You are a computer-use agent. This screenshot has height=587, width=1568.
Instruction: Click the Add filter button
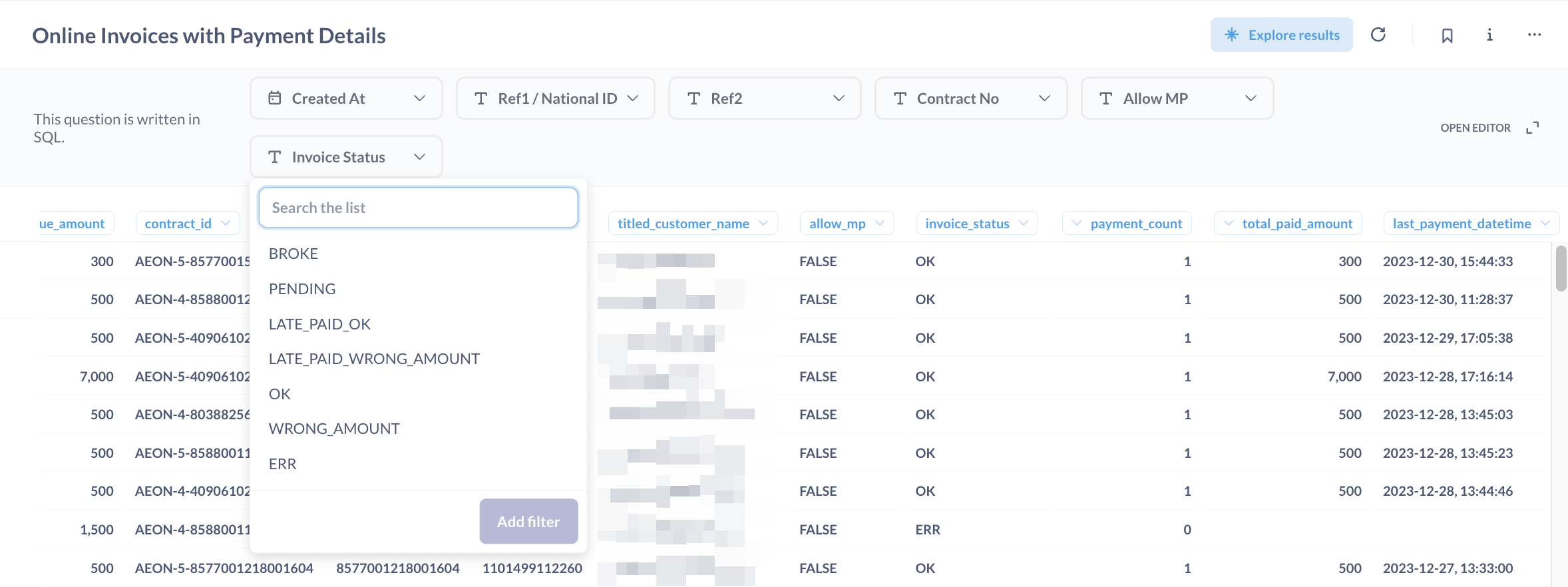[528, 521]
